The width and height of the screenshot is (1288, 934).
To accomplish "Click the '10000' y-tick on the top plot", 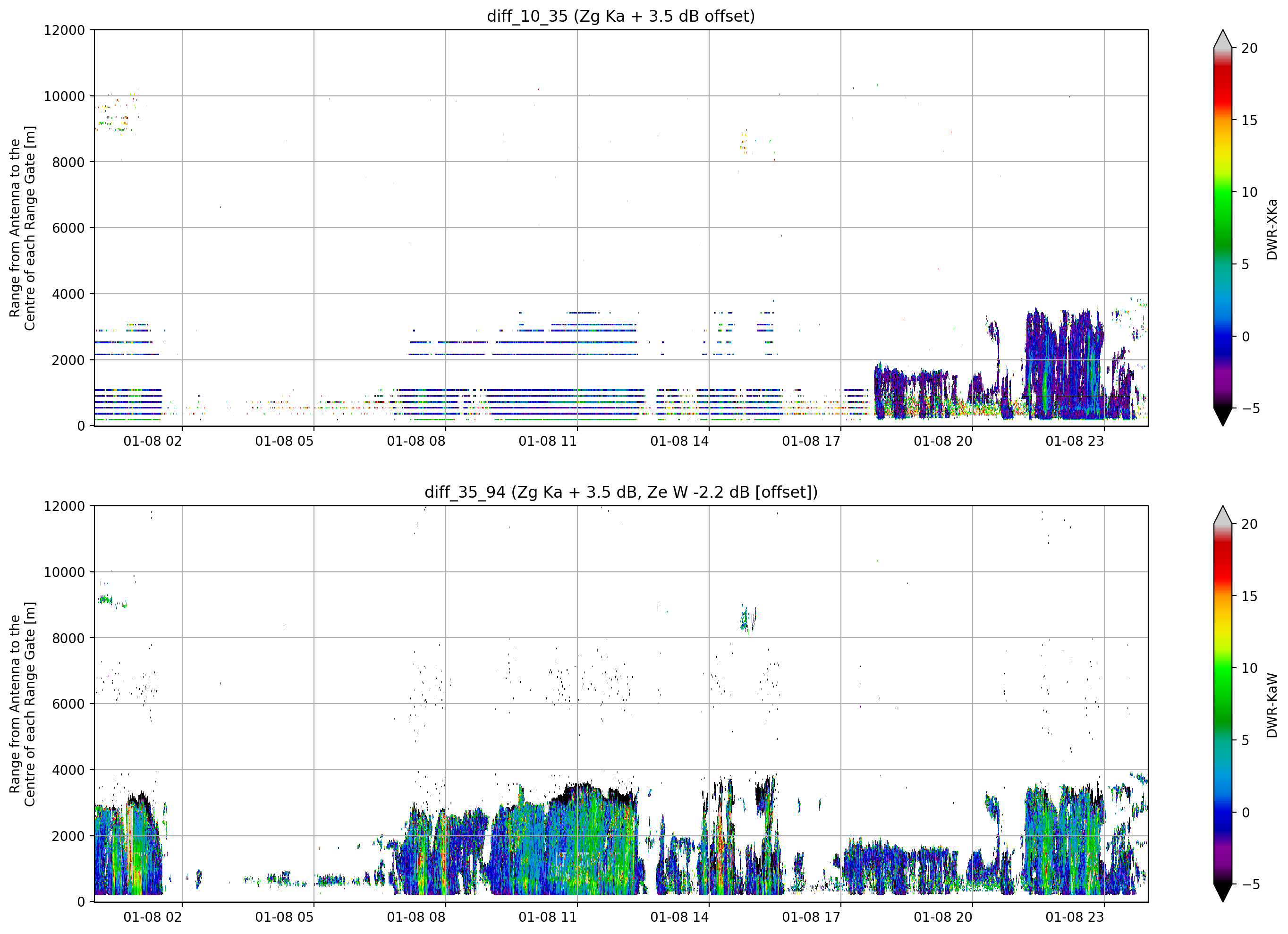I will pos(64,96).
